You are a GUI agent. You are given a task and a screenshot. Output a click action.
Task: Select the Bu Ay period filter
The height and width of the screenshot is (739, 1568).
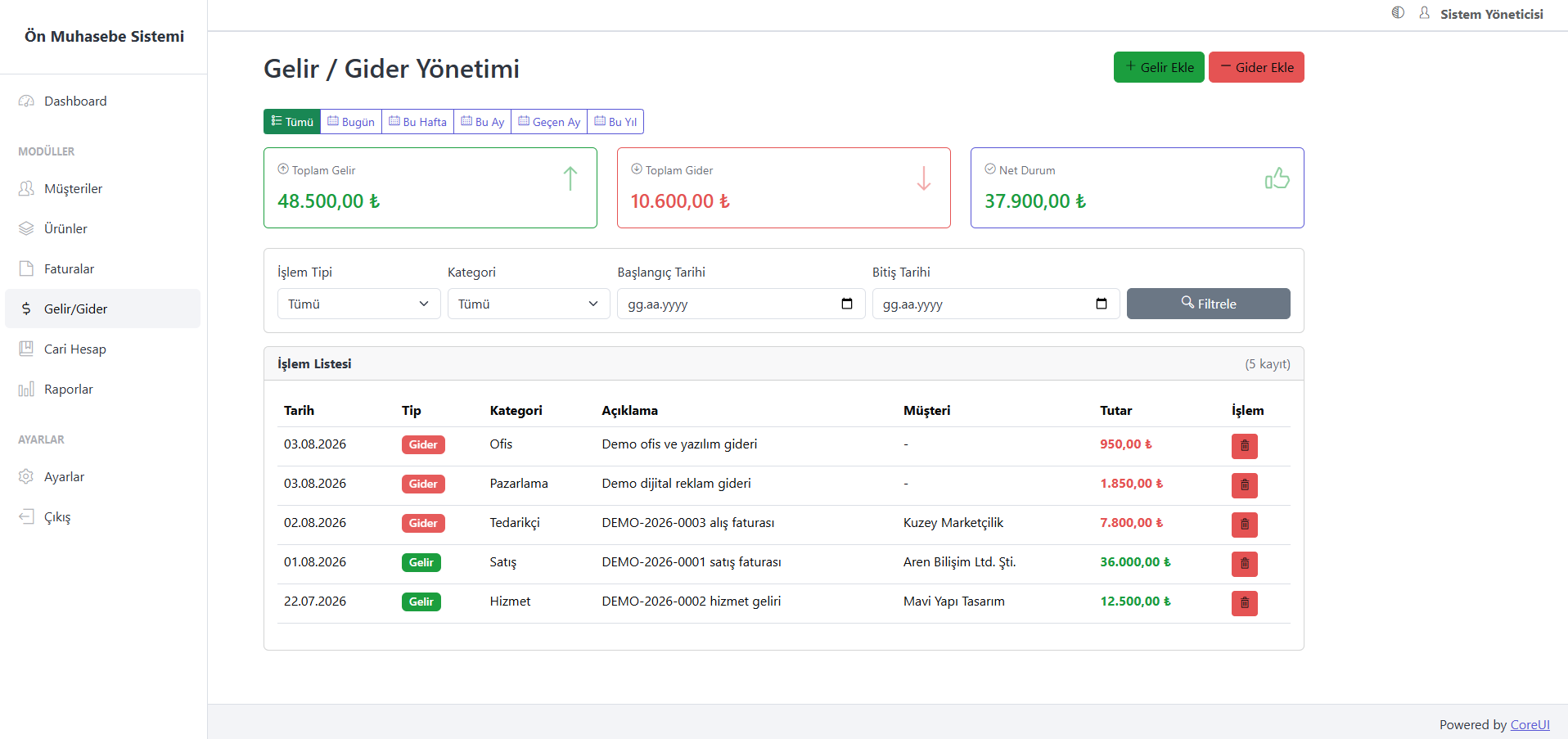[482, 122]
